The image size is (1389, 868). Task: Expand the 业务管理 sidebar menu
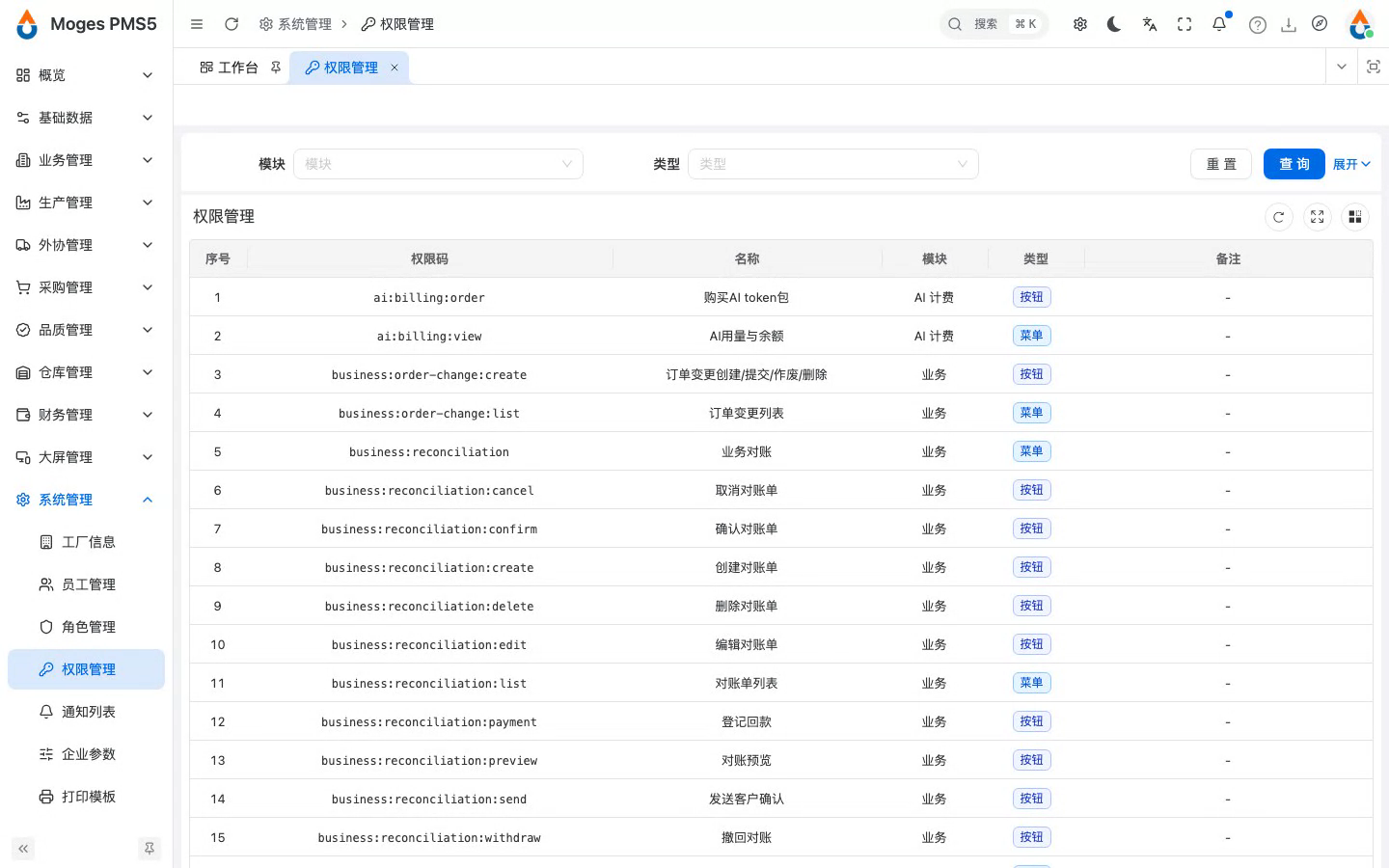(86, 160)
